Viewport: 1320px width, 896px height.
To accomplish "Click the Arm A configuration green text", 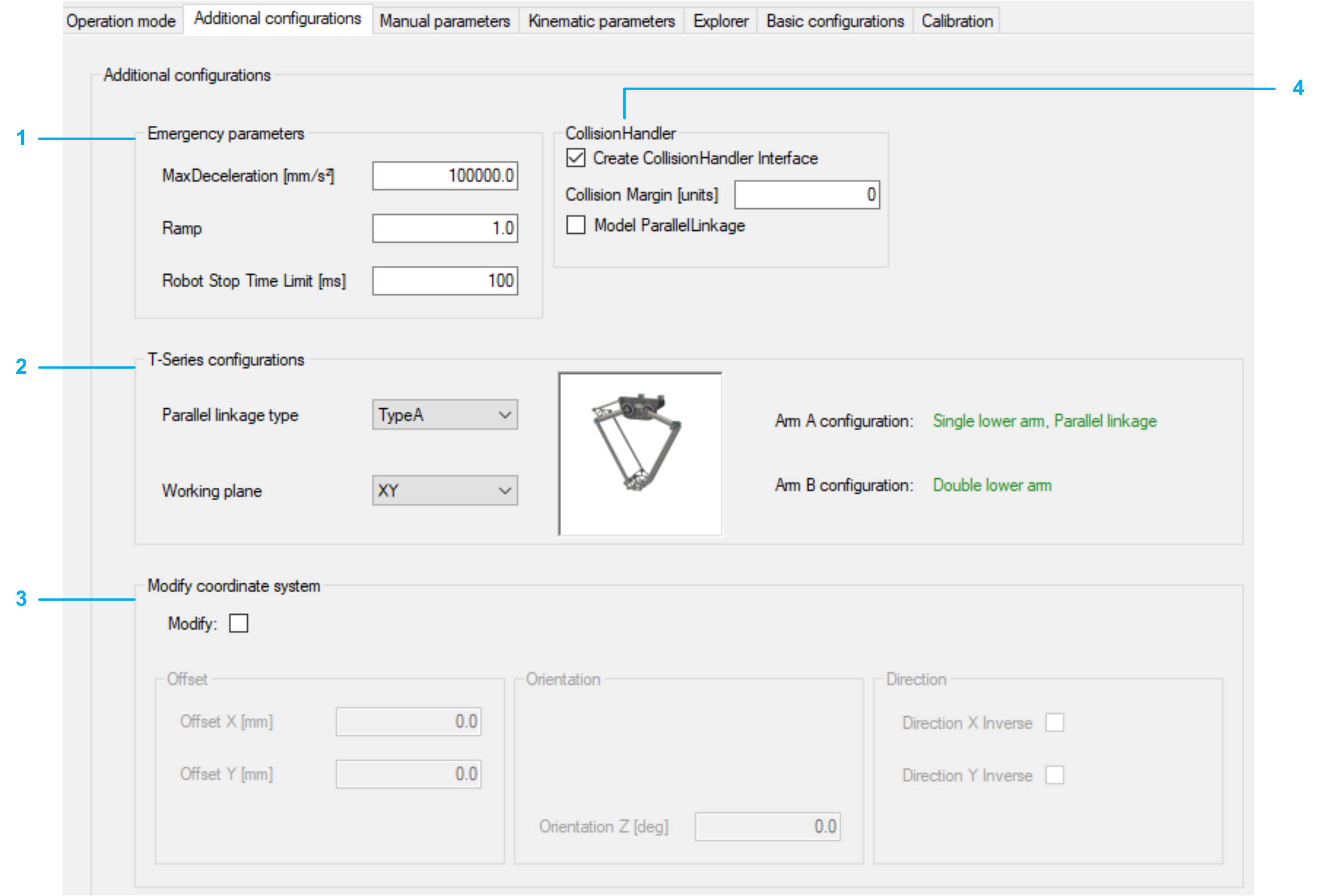I will (1044, 421).
